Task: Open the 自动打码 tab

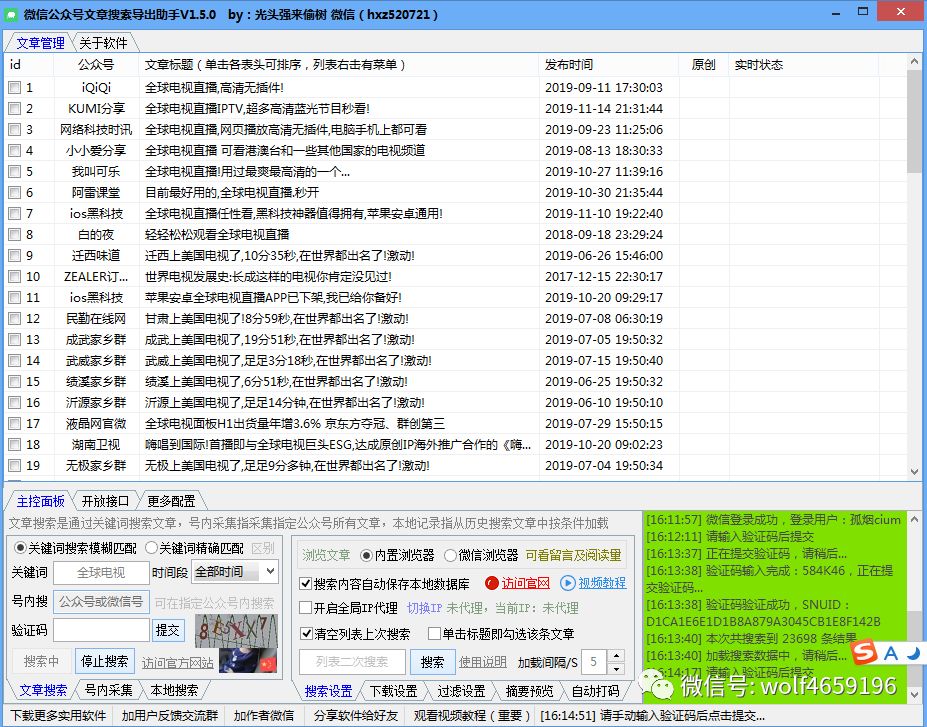Action: [596, 690]
